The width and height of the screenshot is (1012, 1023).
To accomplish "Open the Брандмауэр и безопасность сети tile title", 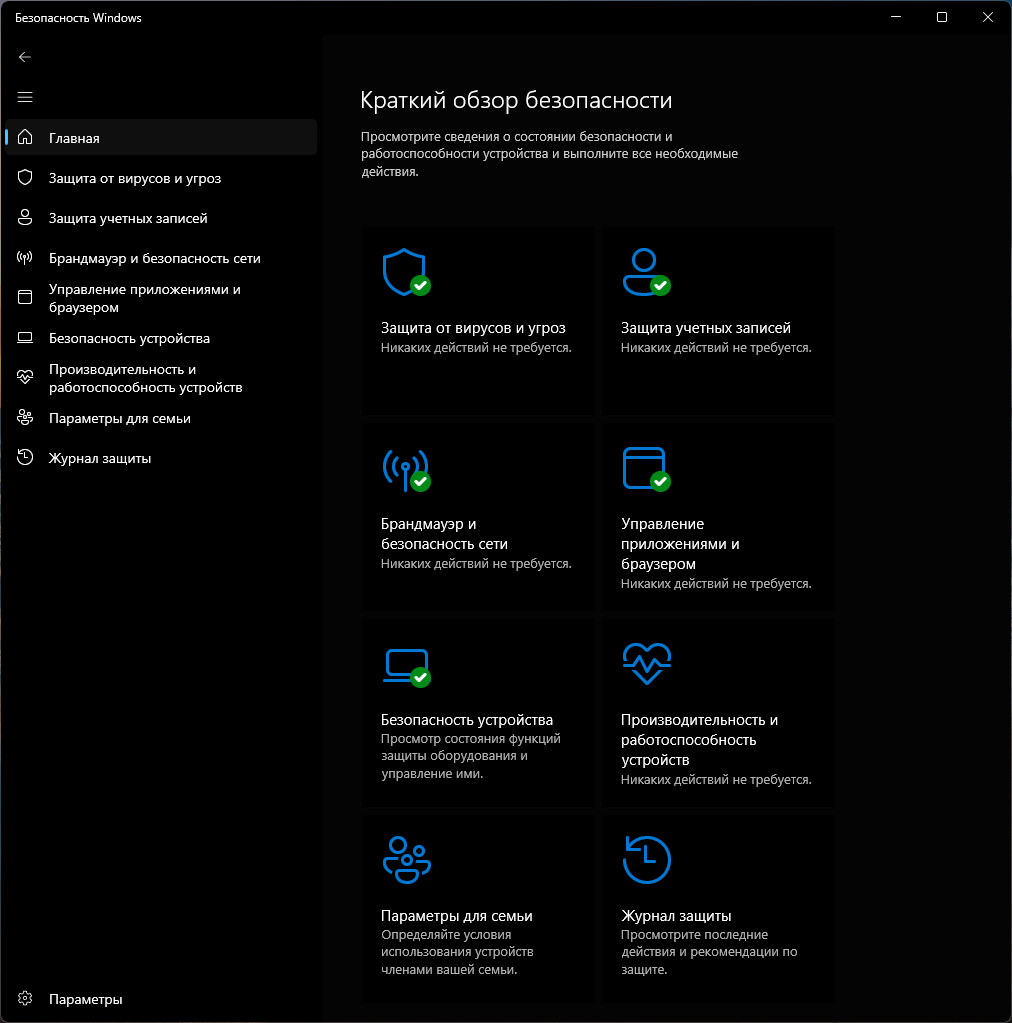I will pyautogui.click(x=444, y=534).
